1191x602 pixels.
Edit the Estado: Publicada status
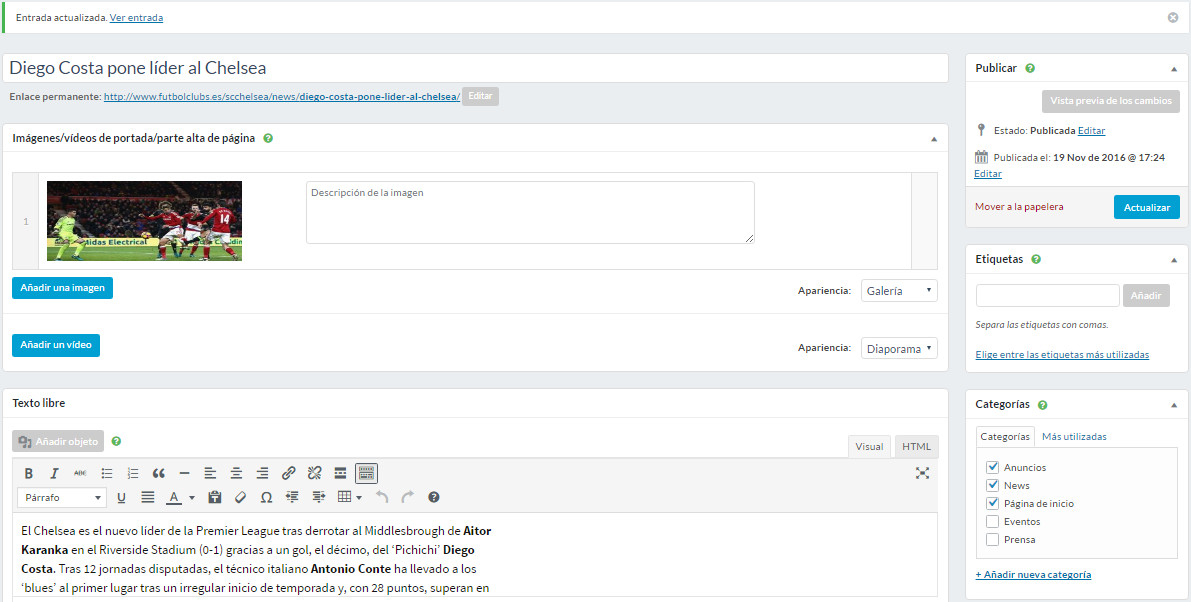1091,131
